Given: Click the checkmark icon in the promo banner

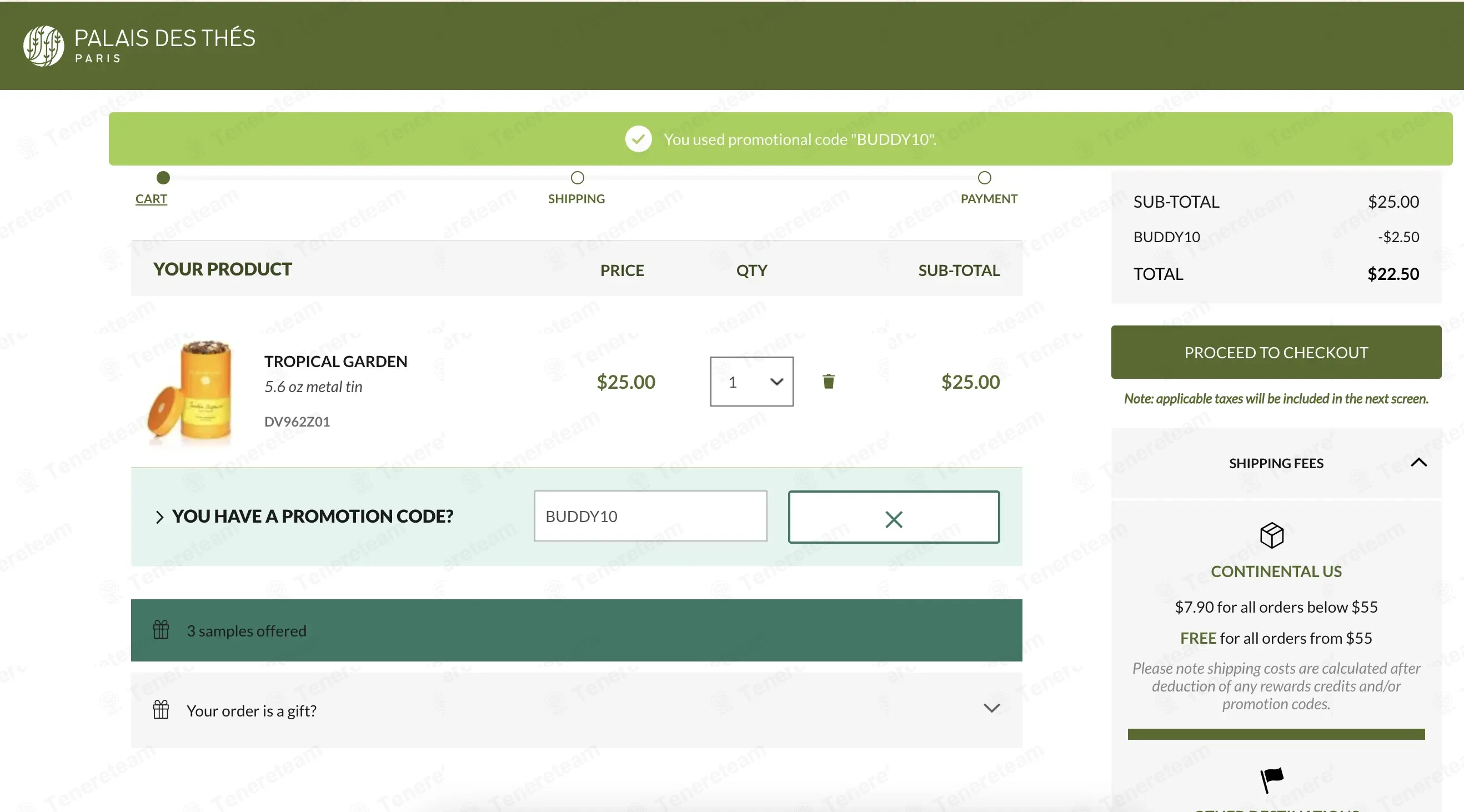Looking at the screenshot, I should [638, 139].
